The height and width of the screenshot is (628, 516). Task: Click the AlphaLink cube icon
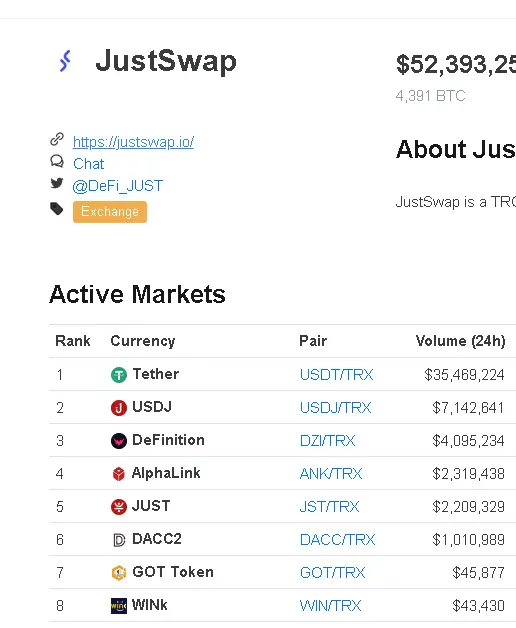(119, 474)
